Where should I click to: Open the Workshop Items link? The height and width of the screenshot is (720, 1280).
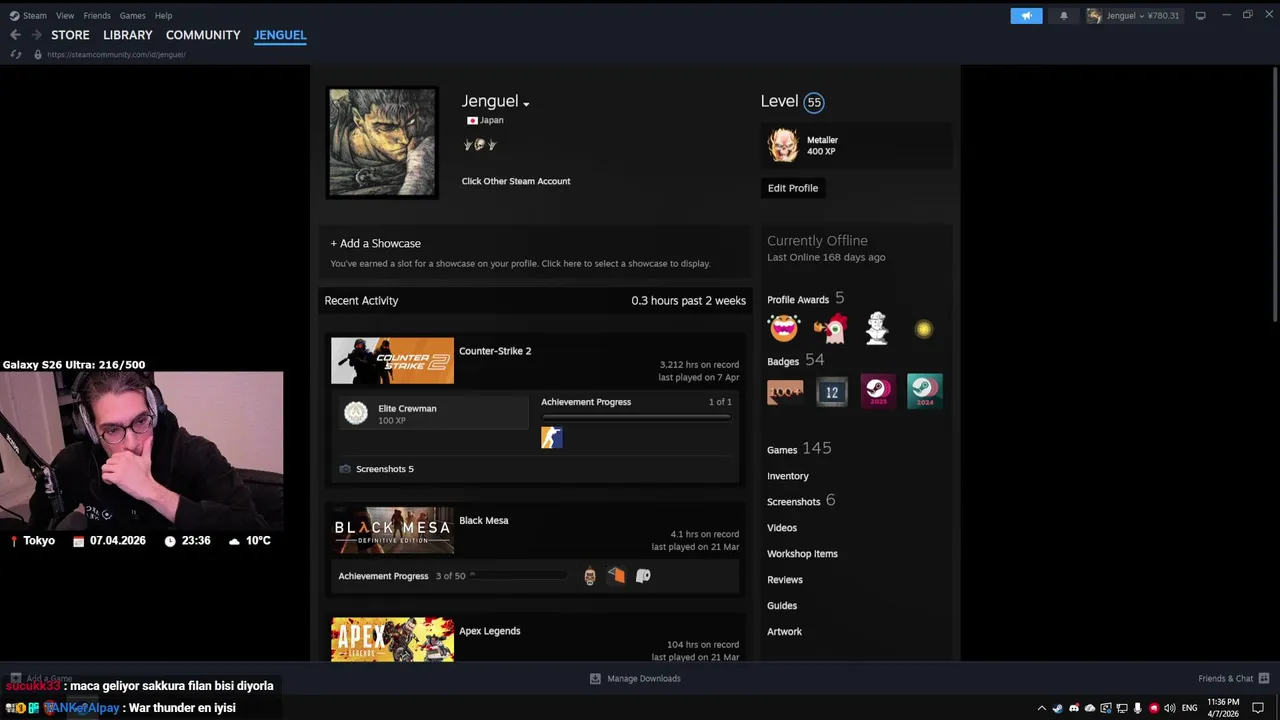coord(802,554)
